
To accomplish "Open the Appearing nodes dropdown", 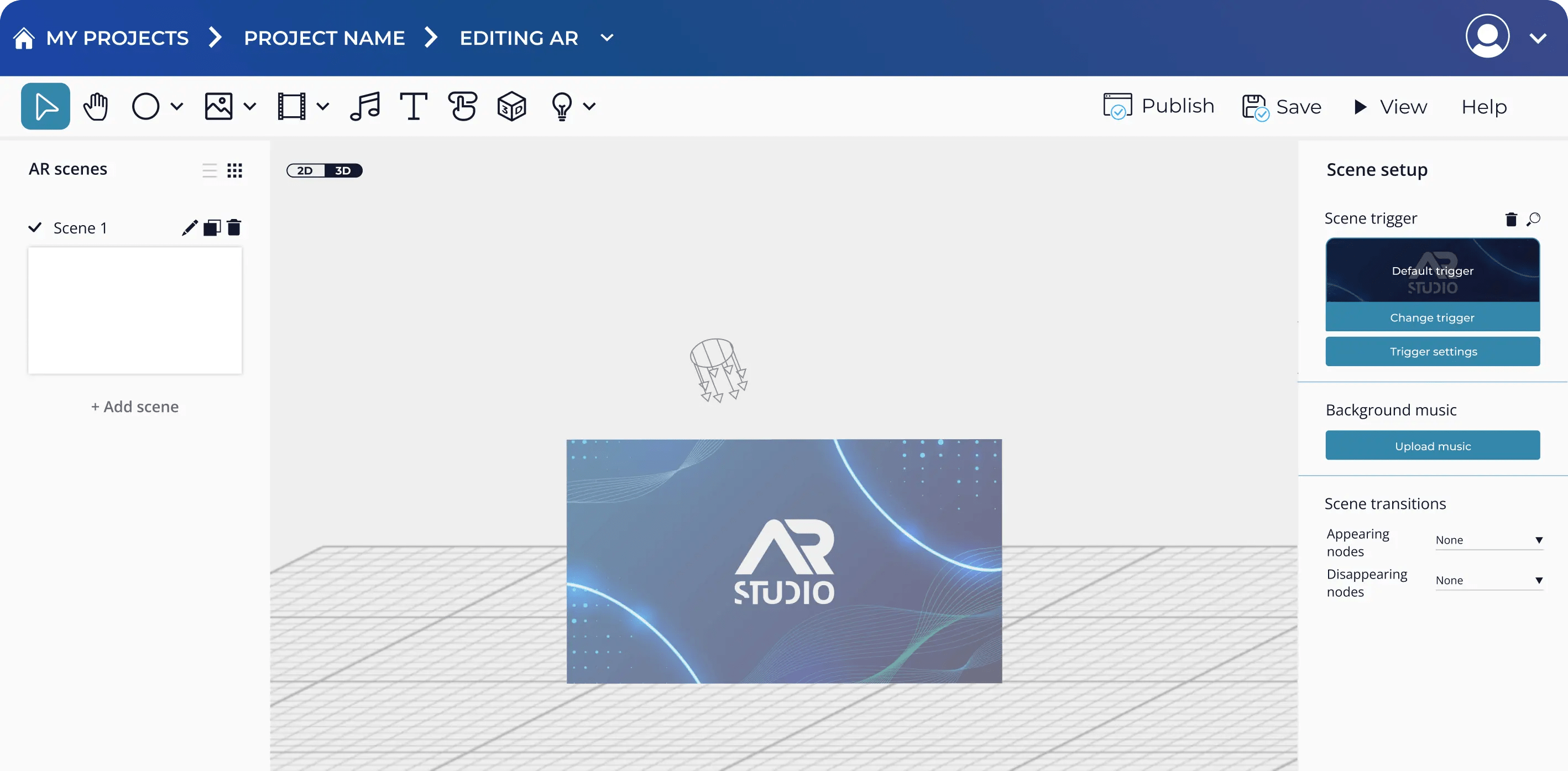I will 1489,540.
